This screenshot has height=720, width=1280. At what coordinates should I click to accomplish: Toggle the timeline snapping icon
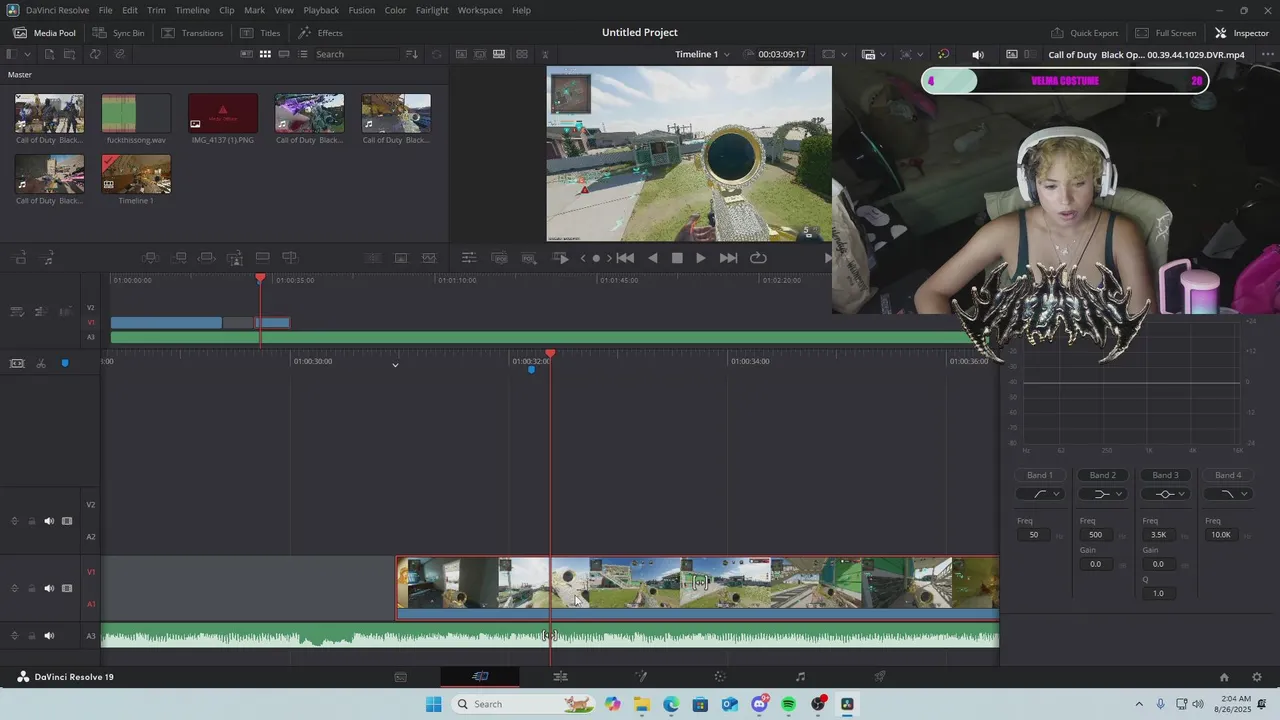pyautogui.click(x=17, y=363)
